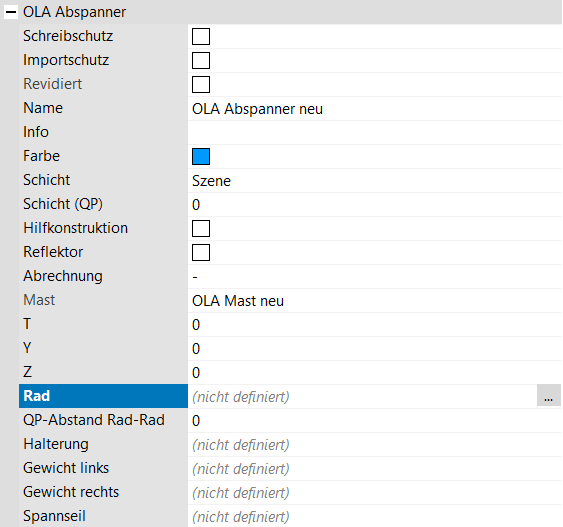Enable the Reflektor checkbox

pyautogui.click(x=201, y=252)
